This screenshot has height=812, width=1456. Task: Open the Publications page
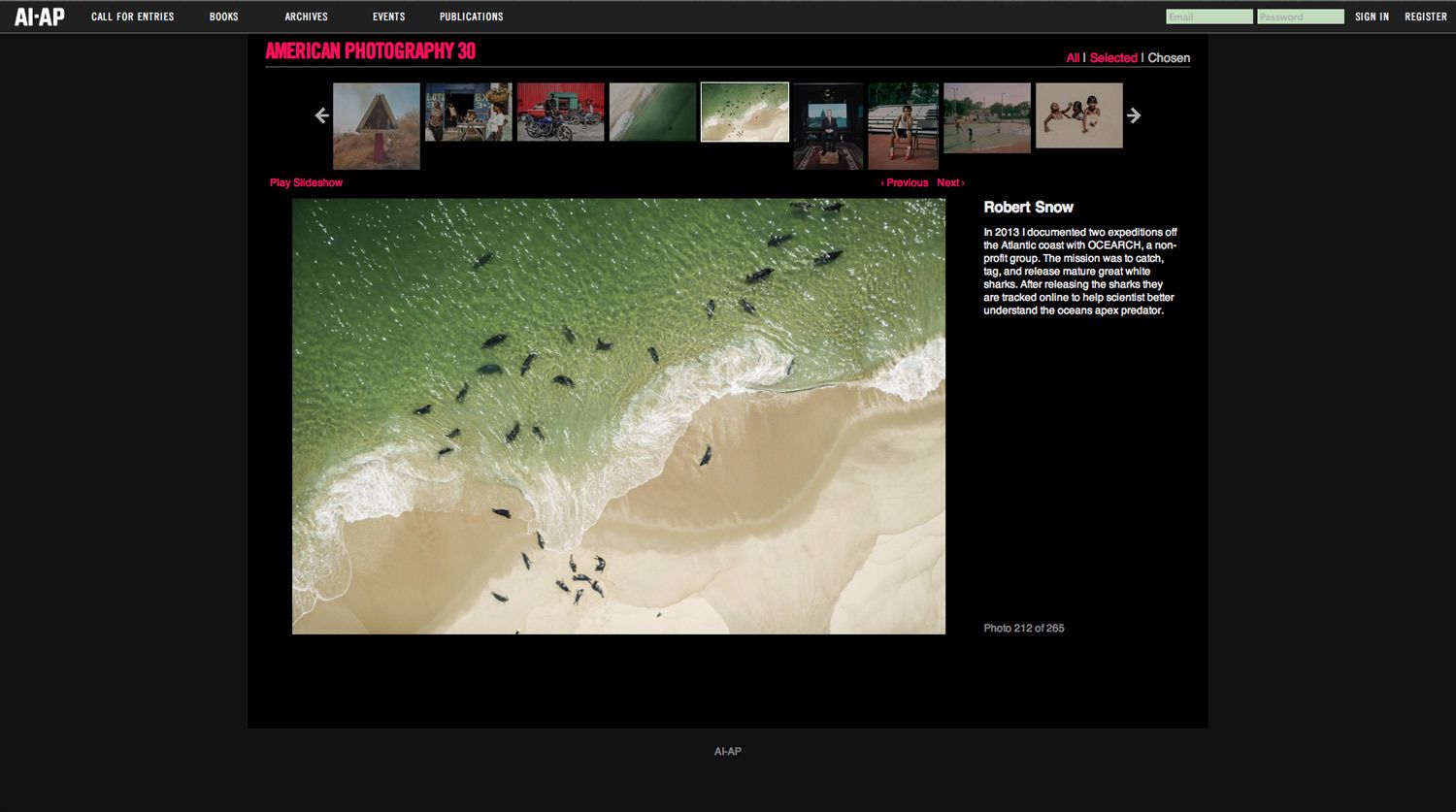point(471,16)
